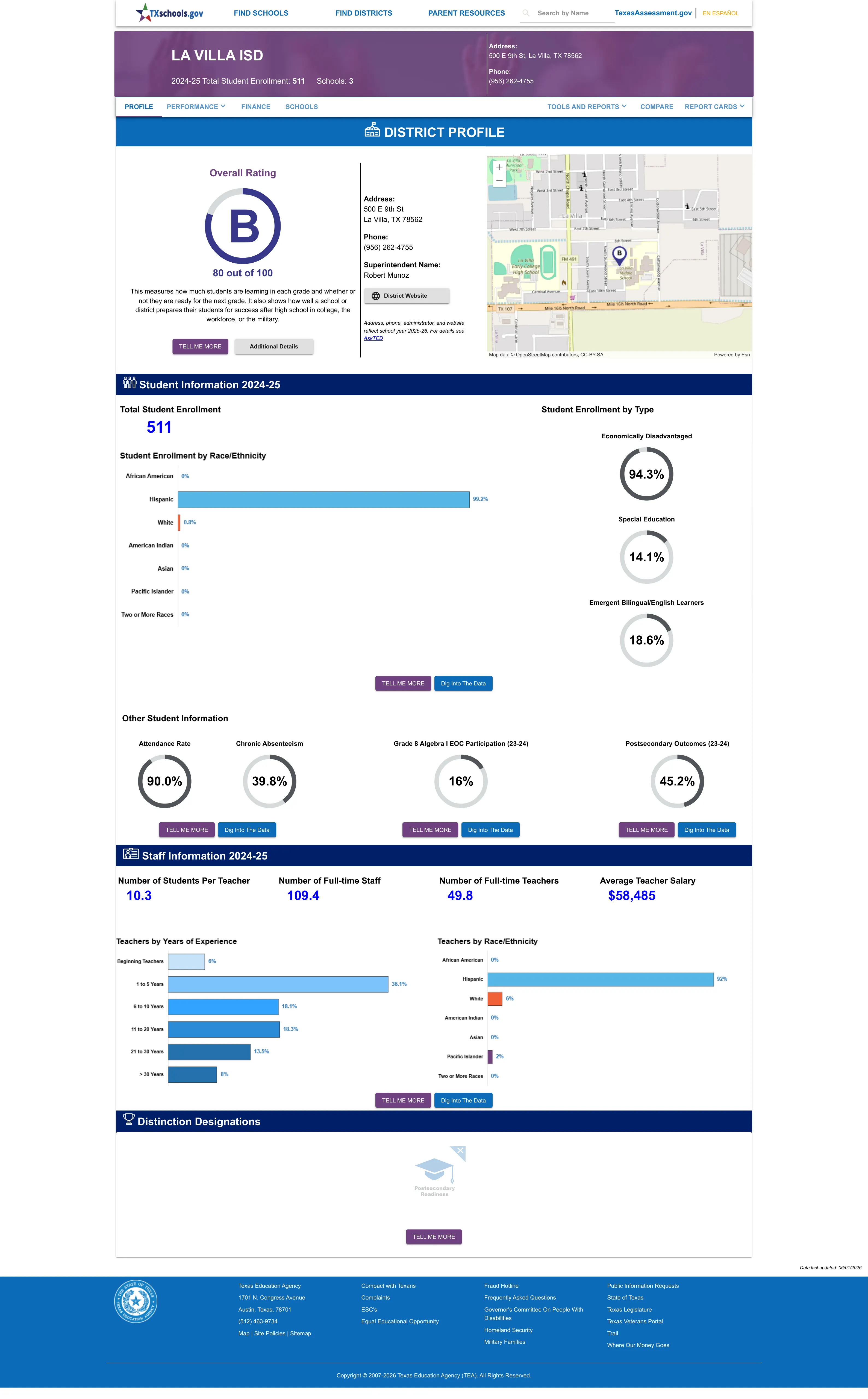The width and height of the screenshot is (868, 1399).
Task: Click Dig Into The Data for Postsecondary Outcomes
Action: pos(707,830)
